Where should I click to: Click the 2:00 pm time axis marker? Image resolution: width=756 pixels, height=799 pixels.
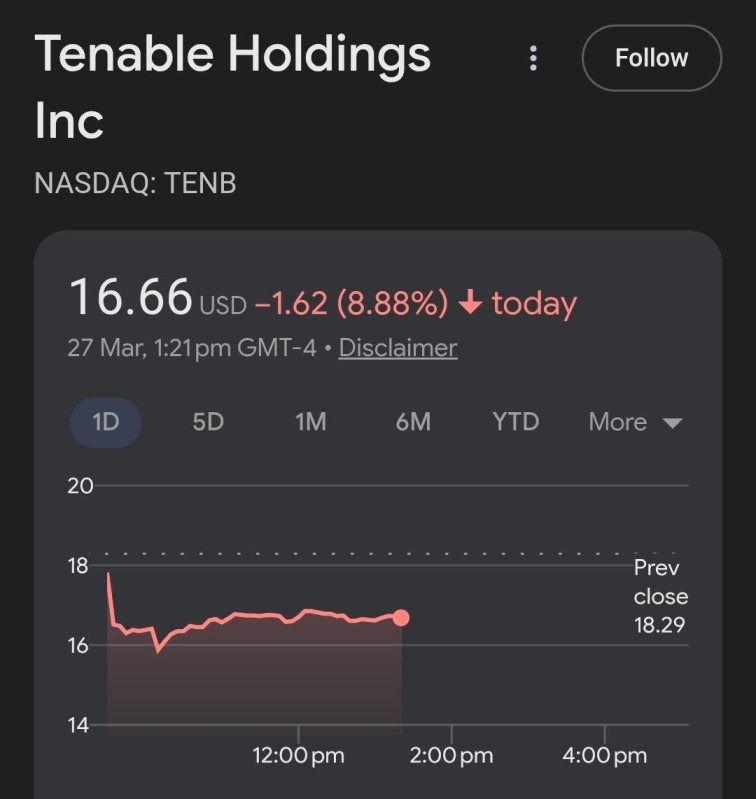pyautogui.click(x=451, y=755)
